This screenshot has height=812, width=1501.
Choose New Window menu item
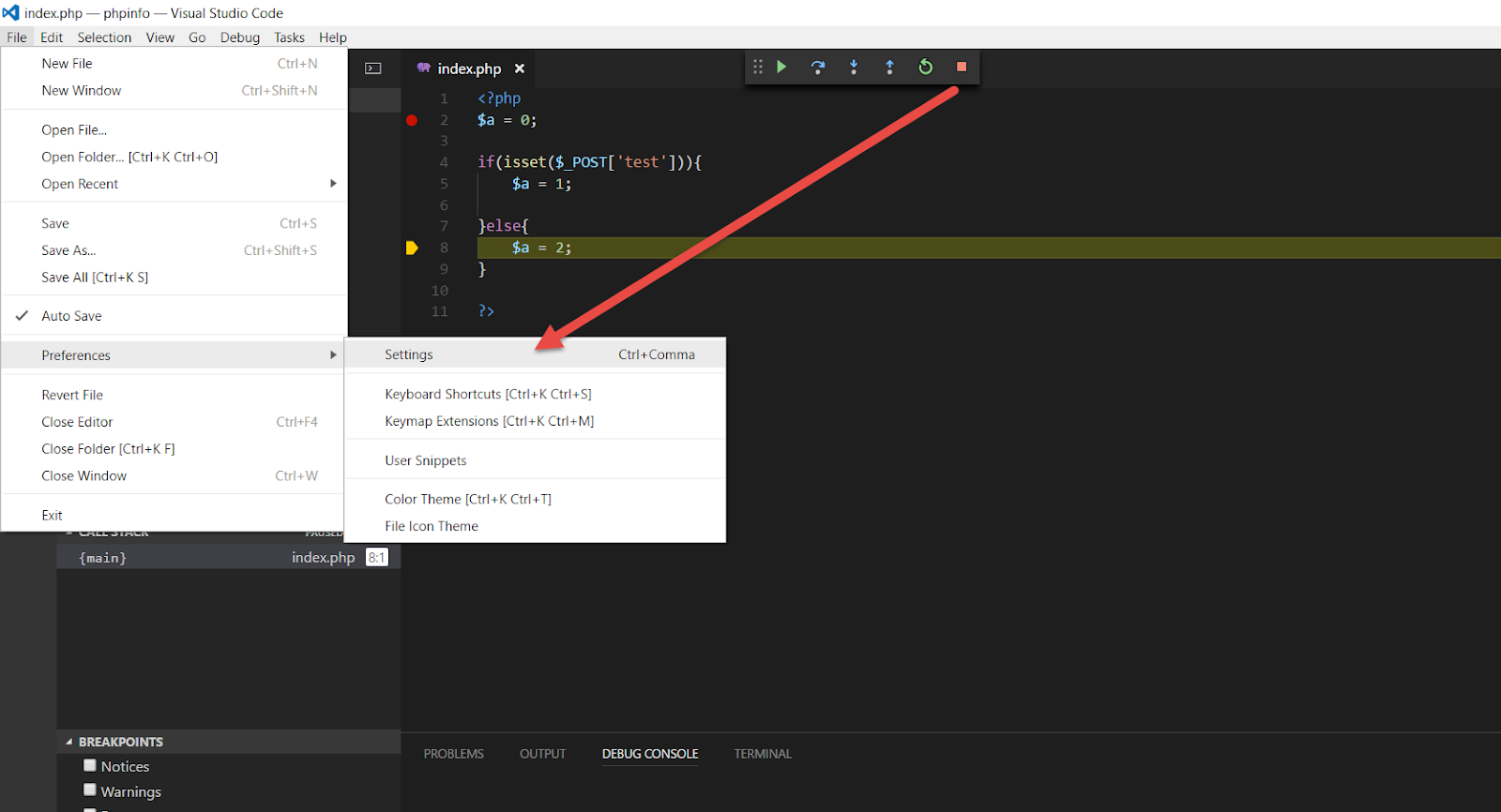tap(174, 91)
